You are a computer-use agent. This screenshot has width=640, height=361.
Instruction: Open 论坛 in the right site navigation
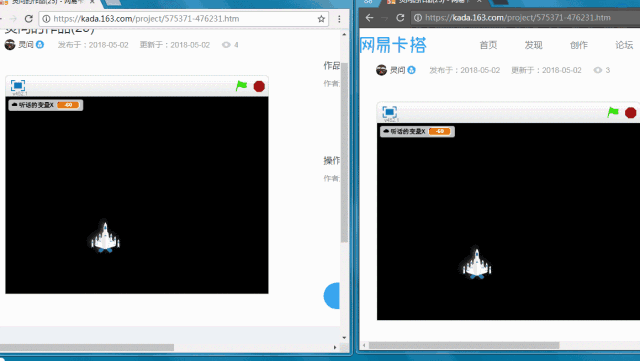tap(624, 45)
